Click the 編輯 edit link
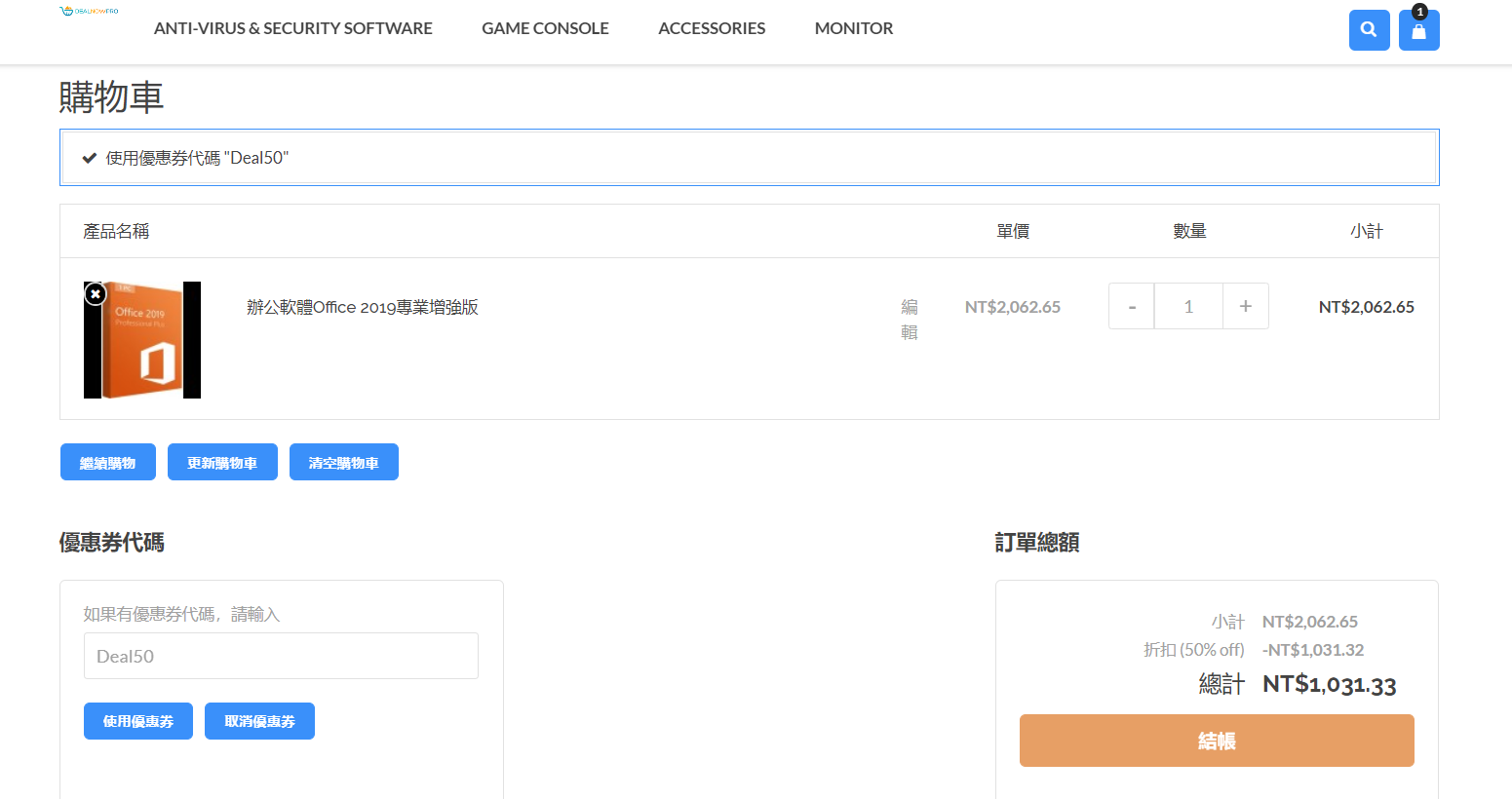The width and height of the screenshot is (1512, 799). click(910, 320)
